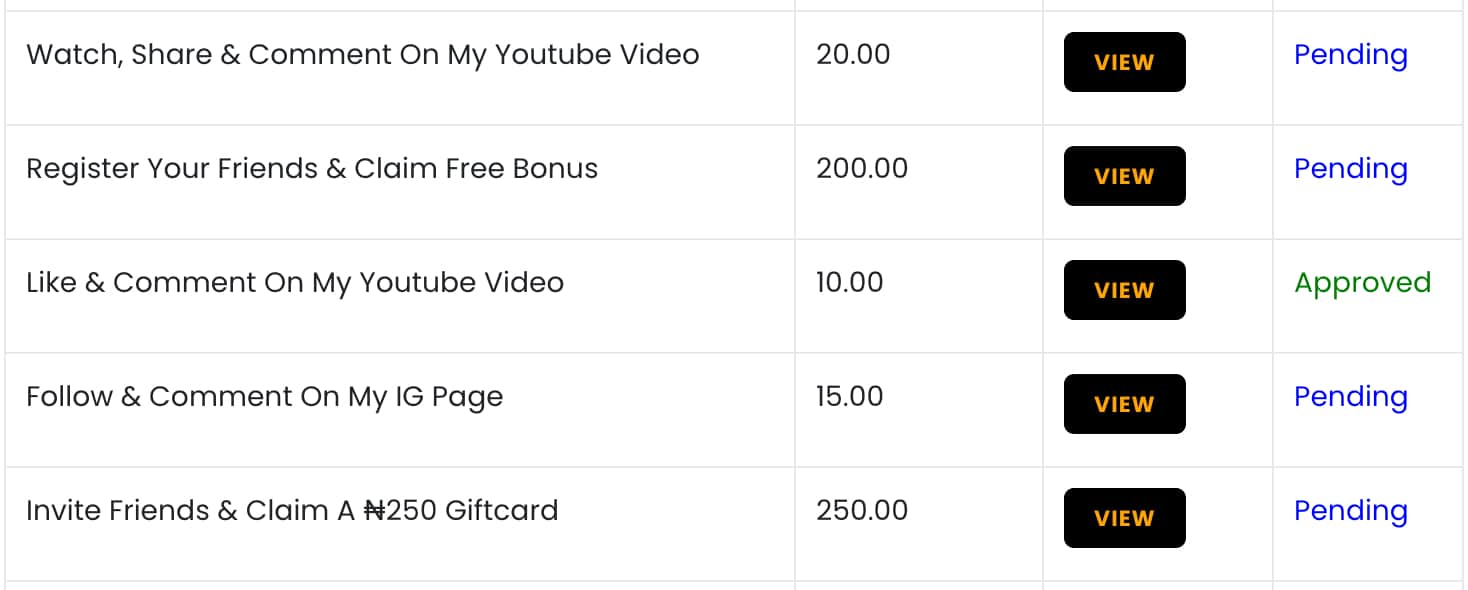
Task: Click the 250.00 amount cell
Action: [x=862, y=511]
